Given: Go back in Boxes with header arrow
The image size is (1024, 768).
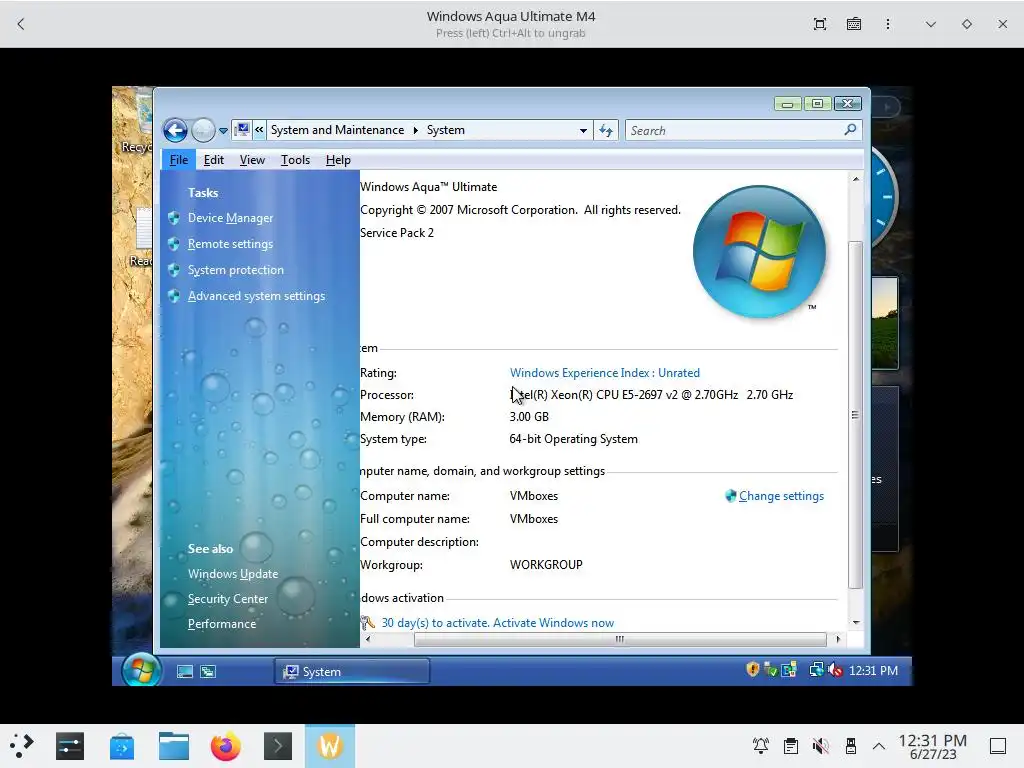Looking at the screenshot, I should coord(21,24).
